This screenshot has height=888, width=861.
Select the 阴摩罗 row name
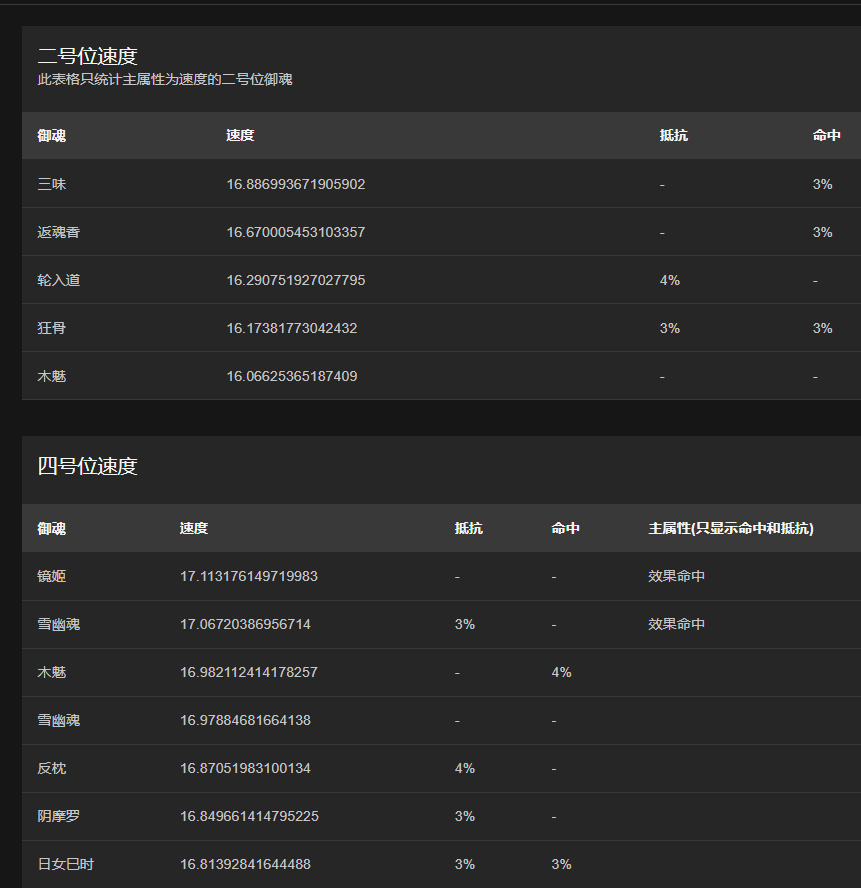(58, 816)
